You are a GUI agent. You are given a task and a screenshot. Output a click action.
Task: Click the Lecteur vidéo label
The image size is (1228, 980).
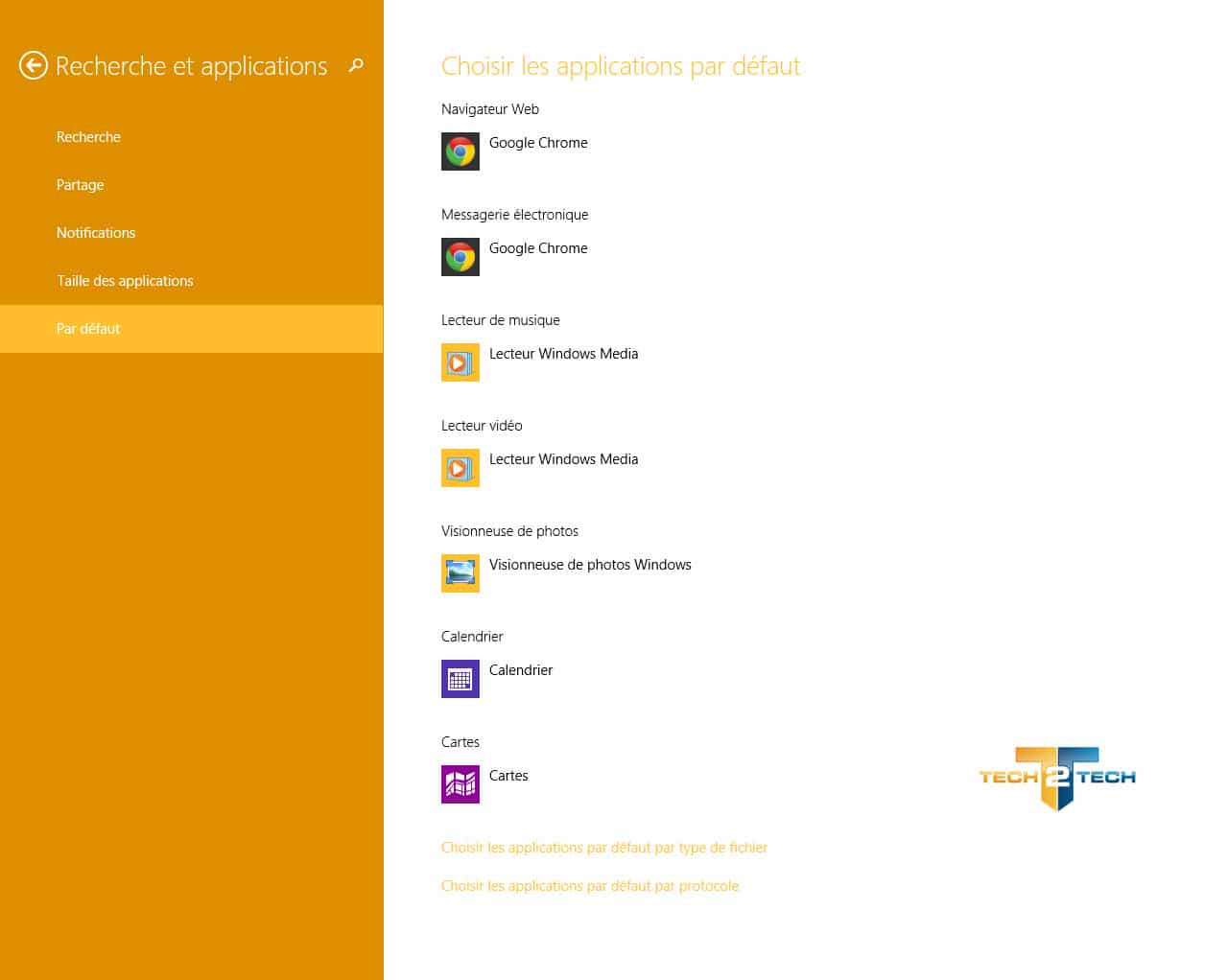(x=482, y=426)
